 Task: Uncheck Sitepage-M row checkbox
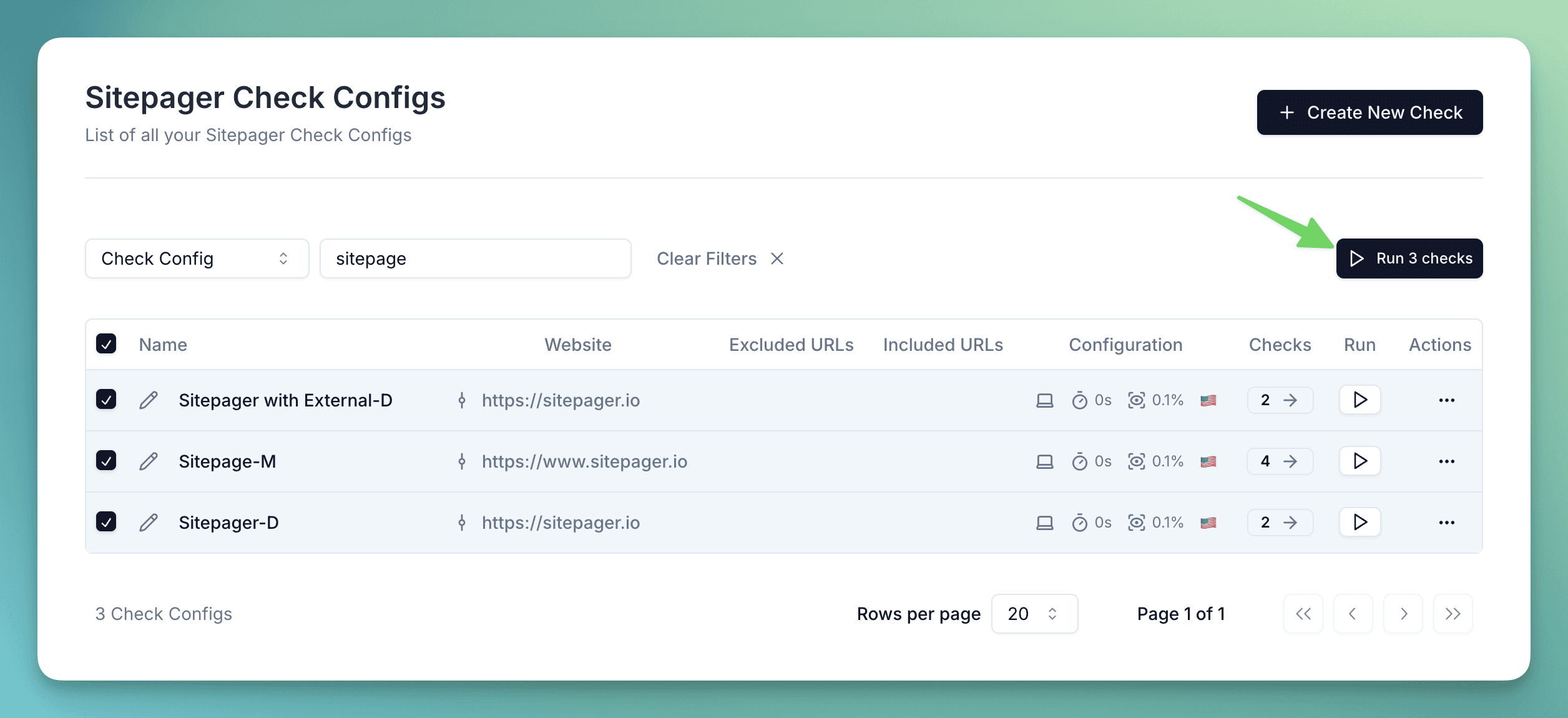point(106,461)
